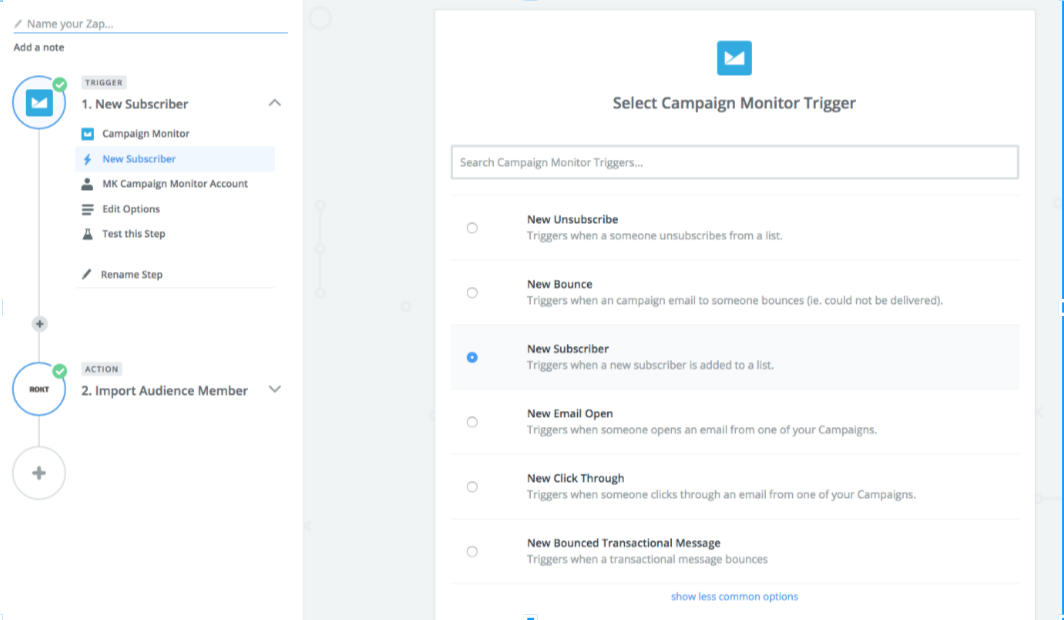1064x620 pixels.
Task: Click the Campaign Monitor logo above trigger title
Action: click(x=734, y=58)
